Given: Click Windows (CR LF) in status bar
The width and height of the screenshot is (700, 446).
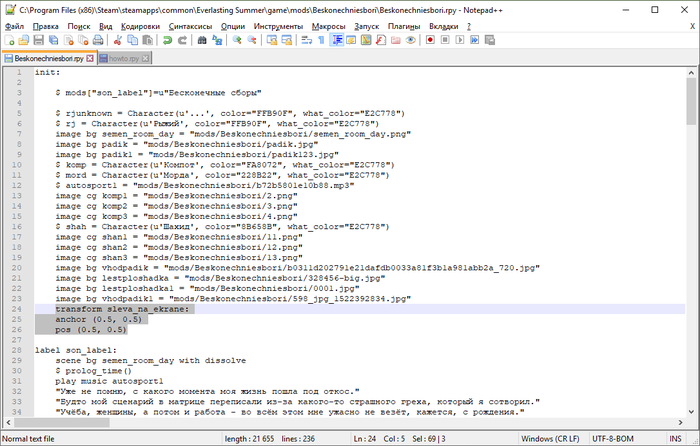Looking at the screenshot, I should 550,439.
